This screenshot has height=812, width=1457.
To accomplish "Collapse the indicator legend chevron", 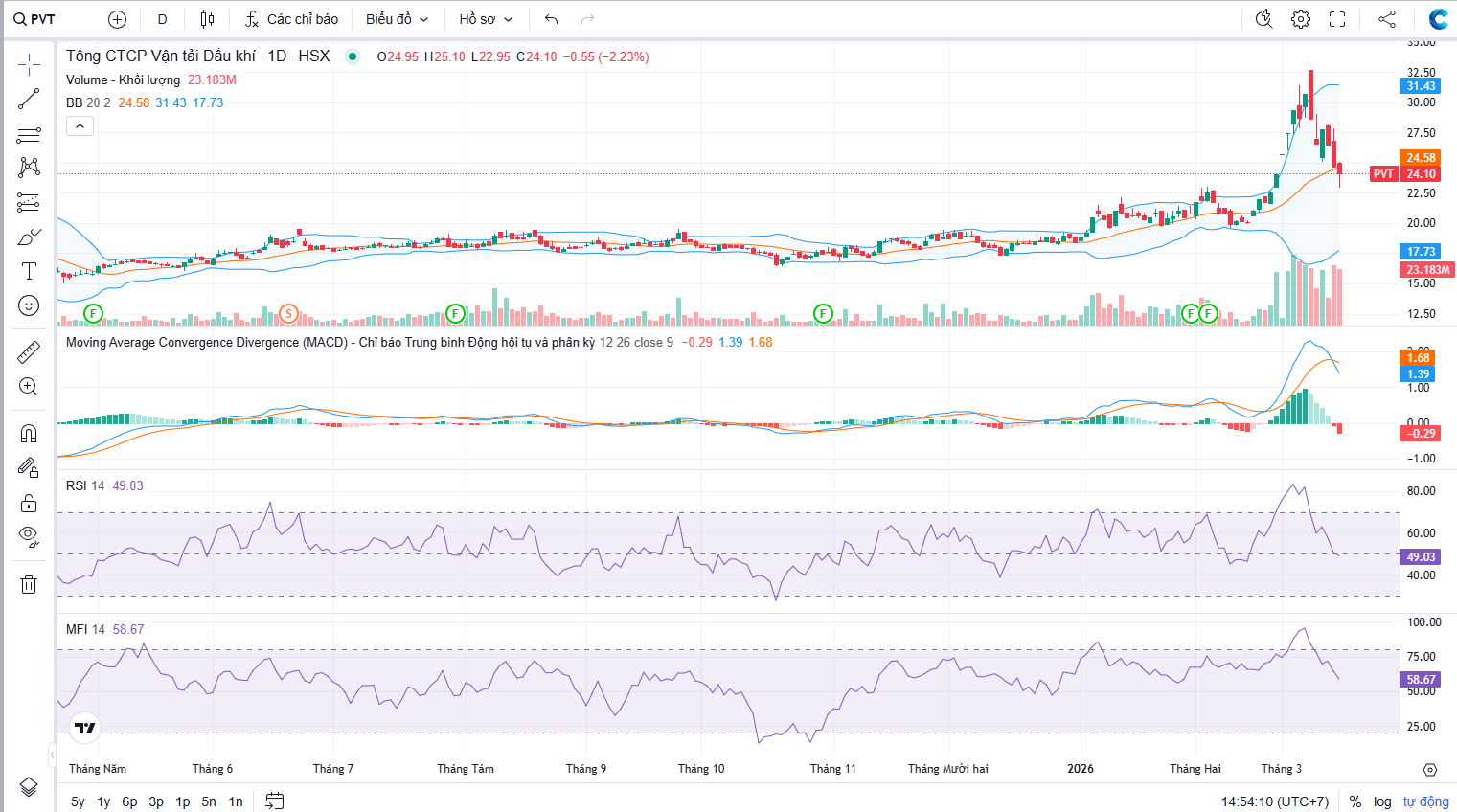I will click(80, 126).
